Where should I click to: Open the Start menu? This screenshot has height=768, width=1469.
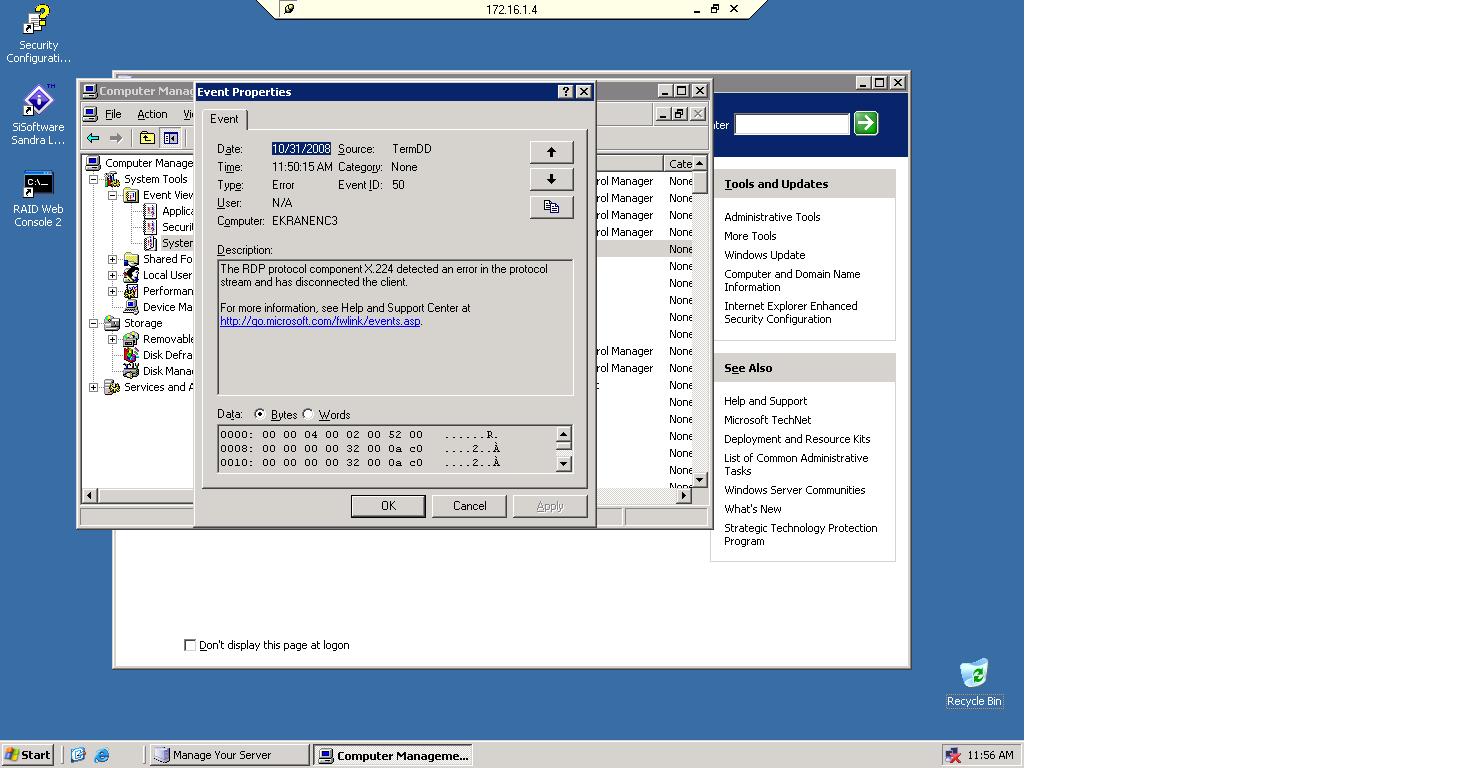28,755
